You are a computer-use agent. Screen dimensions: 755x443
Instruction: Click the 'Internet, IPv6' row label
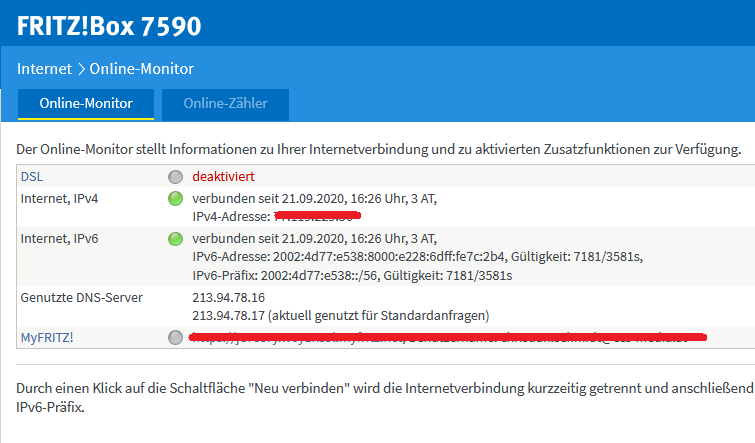click(x=59, y=238)
